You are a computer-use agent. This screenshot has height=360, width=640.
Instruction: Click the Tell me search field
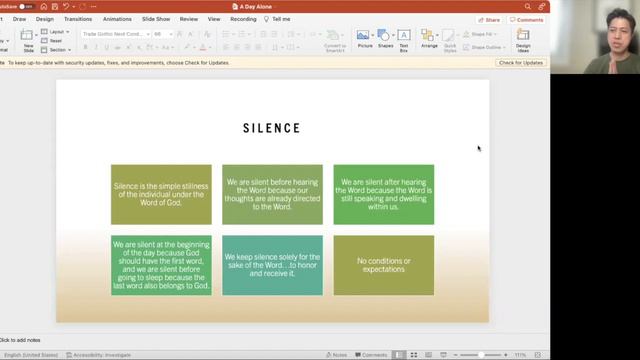click(277, 19)
